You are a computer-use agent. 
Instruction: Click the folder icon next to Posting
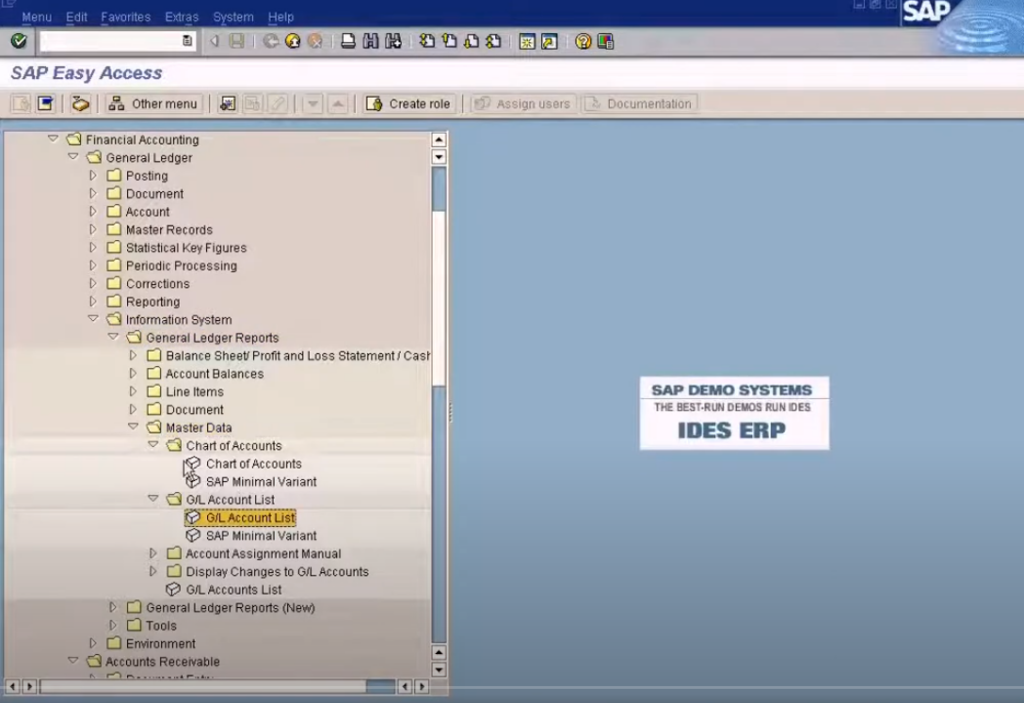pyautogui.click(x=114, y=175)
